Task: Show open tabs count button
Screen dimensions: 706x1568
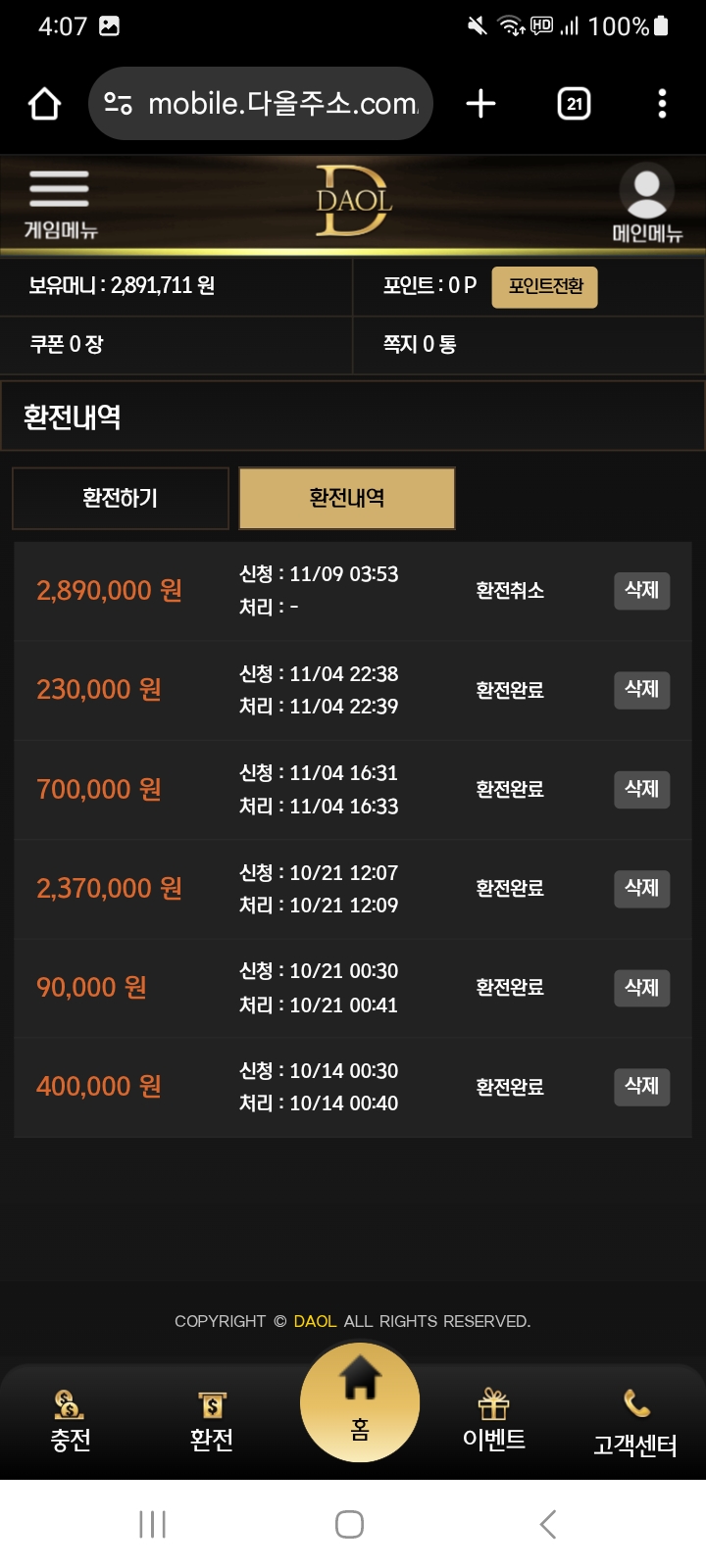Action: (x=574, y=104)
